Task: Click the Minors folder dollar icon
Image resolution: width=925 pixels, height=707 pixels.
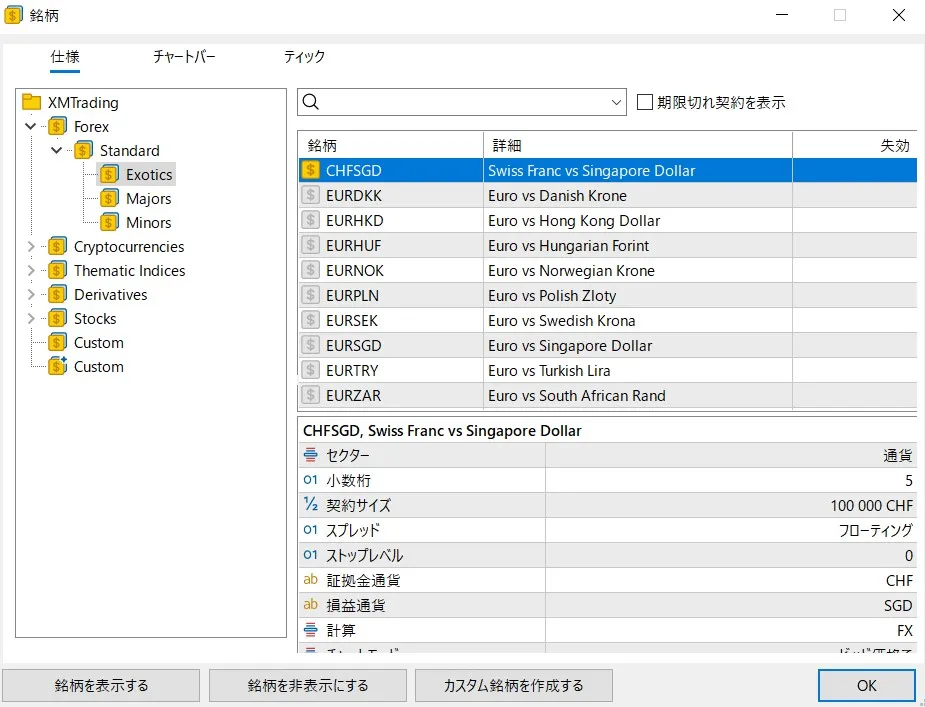Action: 109,223
